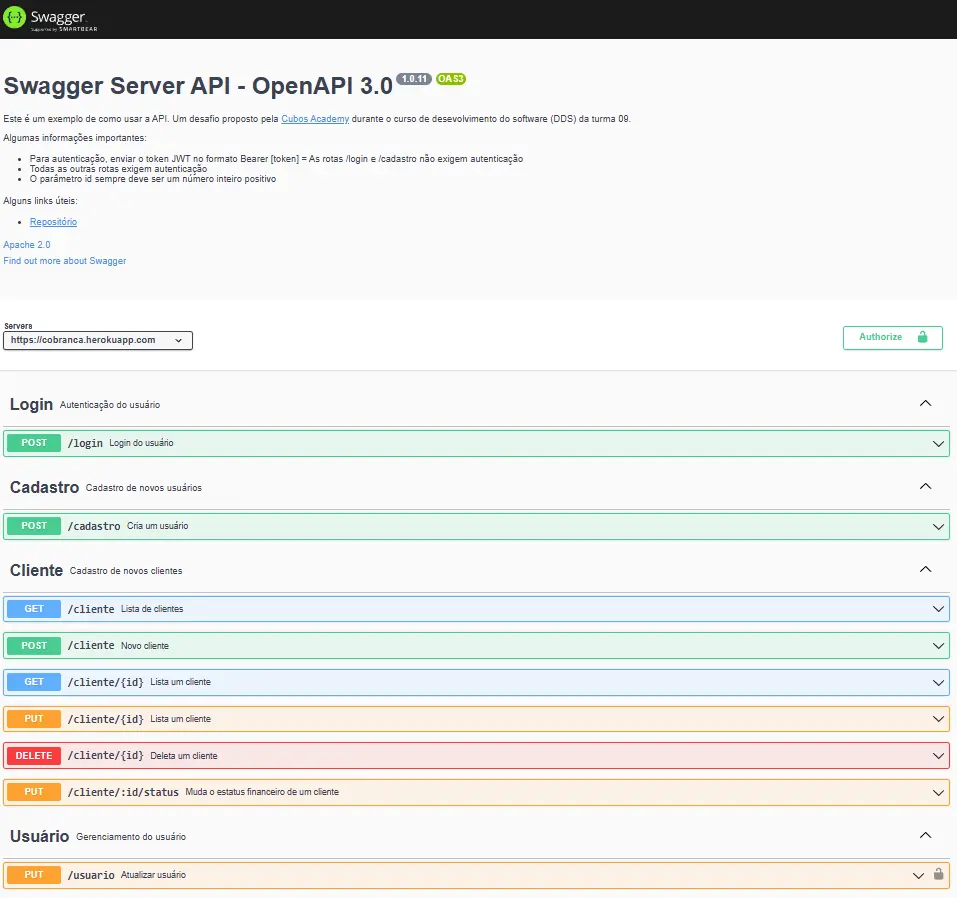Image resolution: width=957 pixels, height=898 pixels.
Task: Expand the PUT /cliente/{id} chevron
Action: (x=938, y=719)
